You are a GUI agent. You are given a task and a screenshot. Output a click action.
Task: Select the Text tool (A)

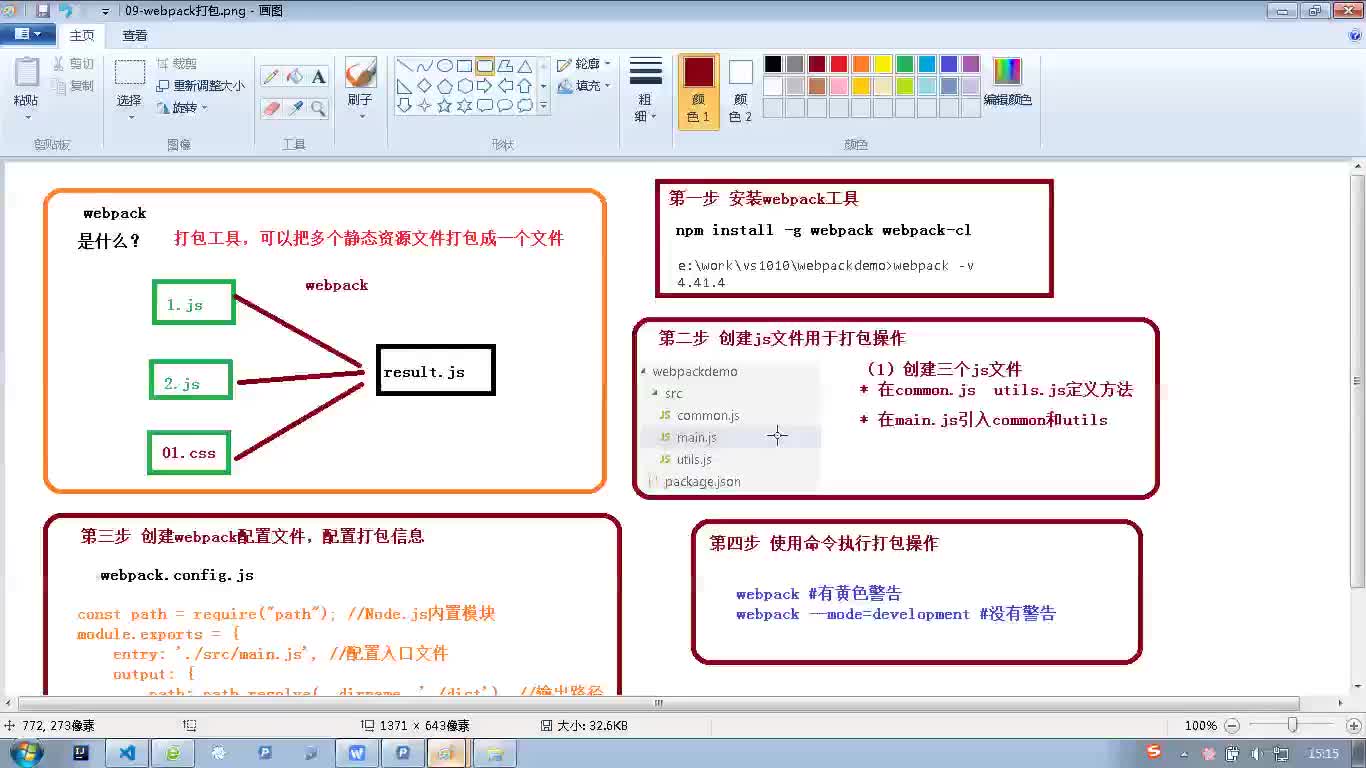pos(319,77)
